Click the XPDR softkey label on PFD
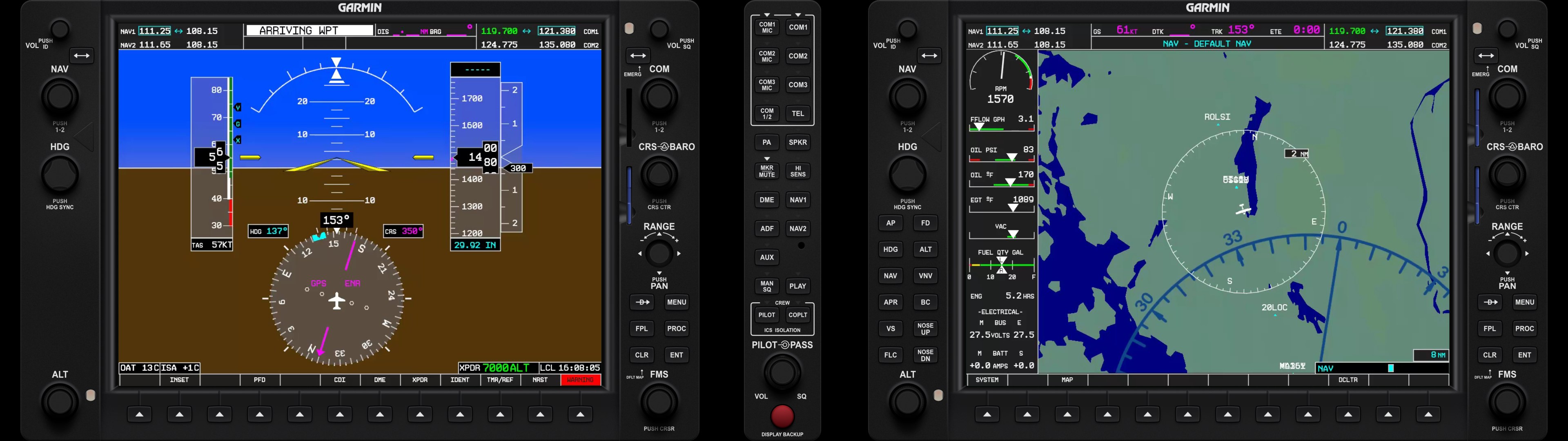Viewport: 1568px width, 441px height. [x=420, y=380]
